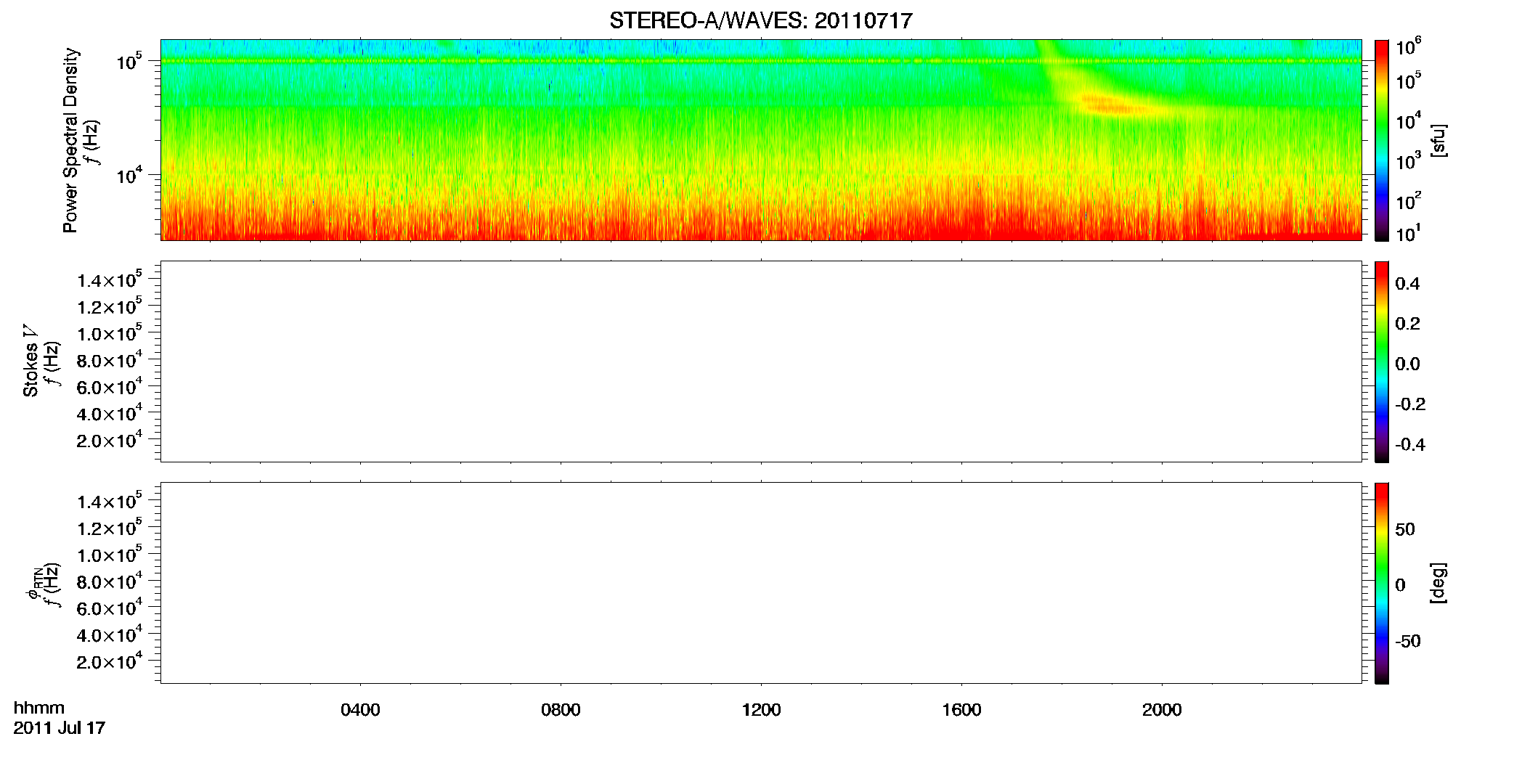Click the 1.2×10^5 tick on φRTN axis

[x=110, y=527]
